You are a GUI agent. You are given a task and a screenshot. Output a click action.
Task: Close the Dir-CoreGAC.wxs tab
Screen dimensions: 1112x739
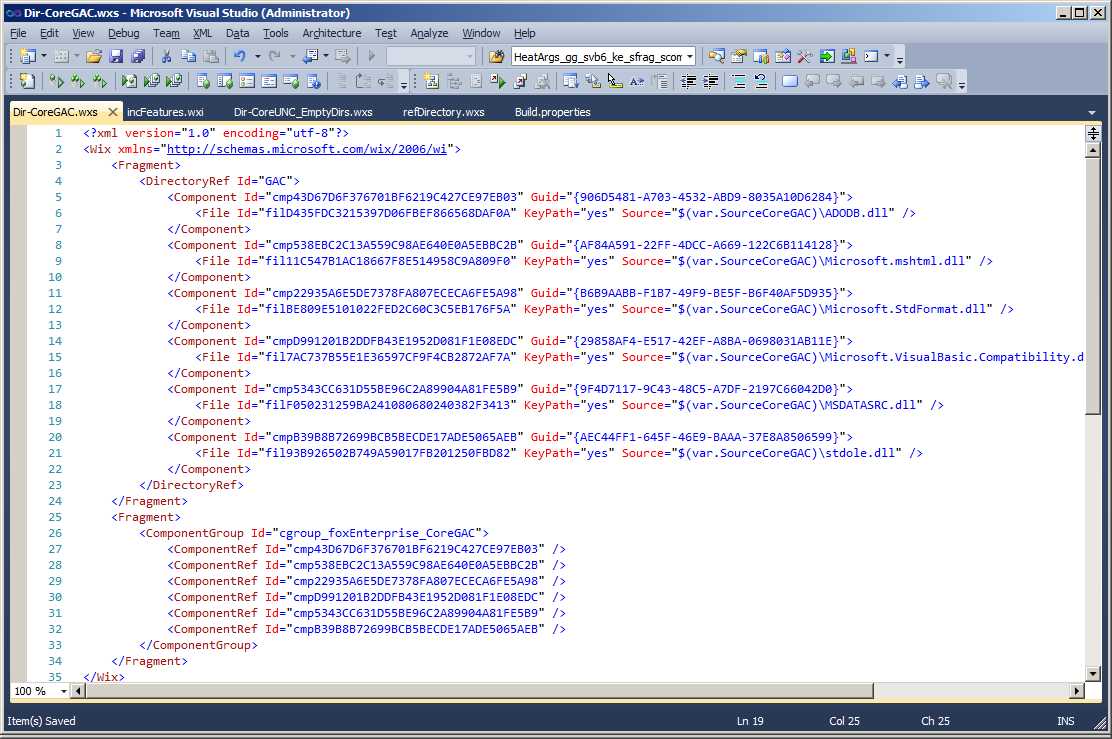click(113, 112)
